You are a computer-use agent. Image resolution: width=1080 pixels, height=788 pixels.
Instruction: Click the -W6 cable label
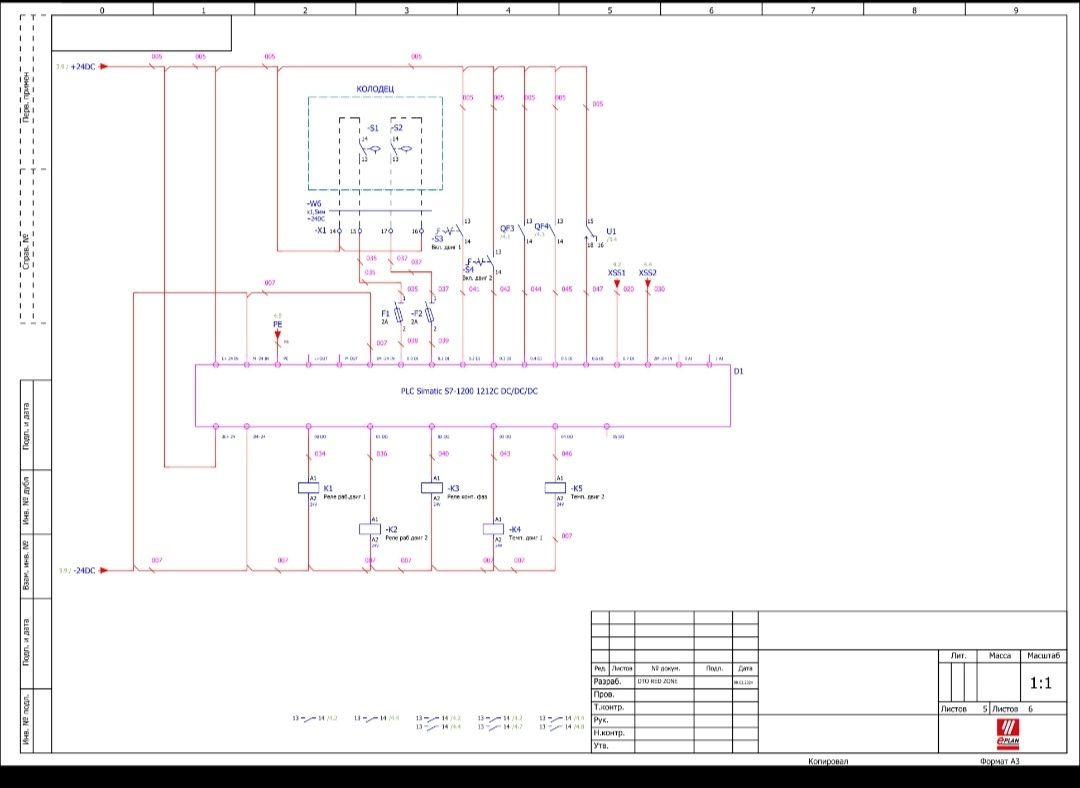[314, 204]
